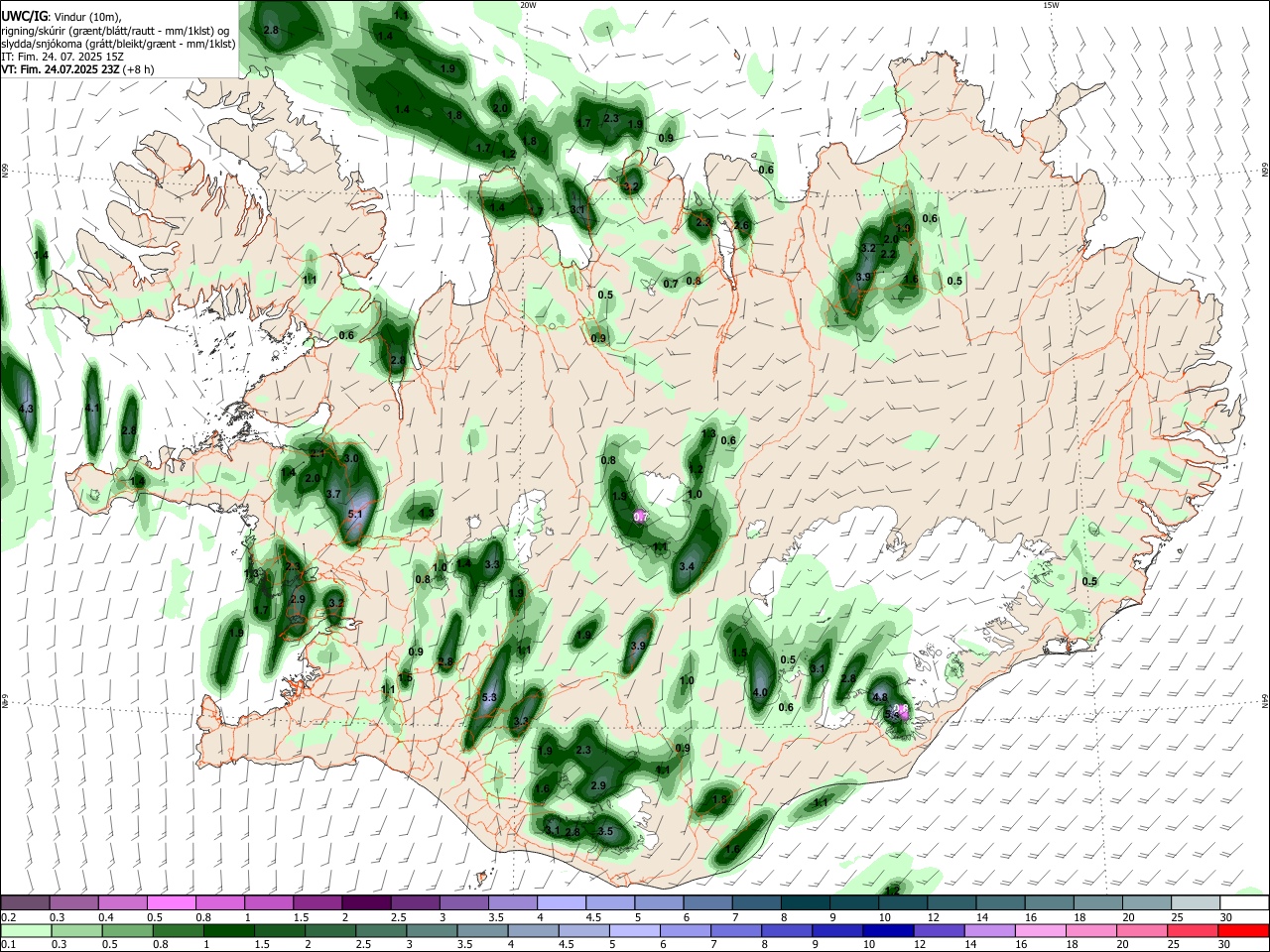
Task: Select the 3.4 precipitation value on the map
Action: click(x=687, y=567)
